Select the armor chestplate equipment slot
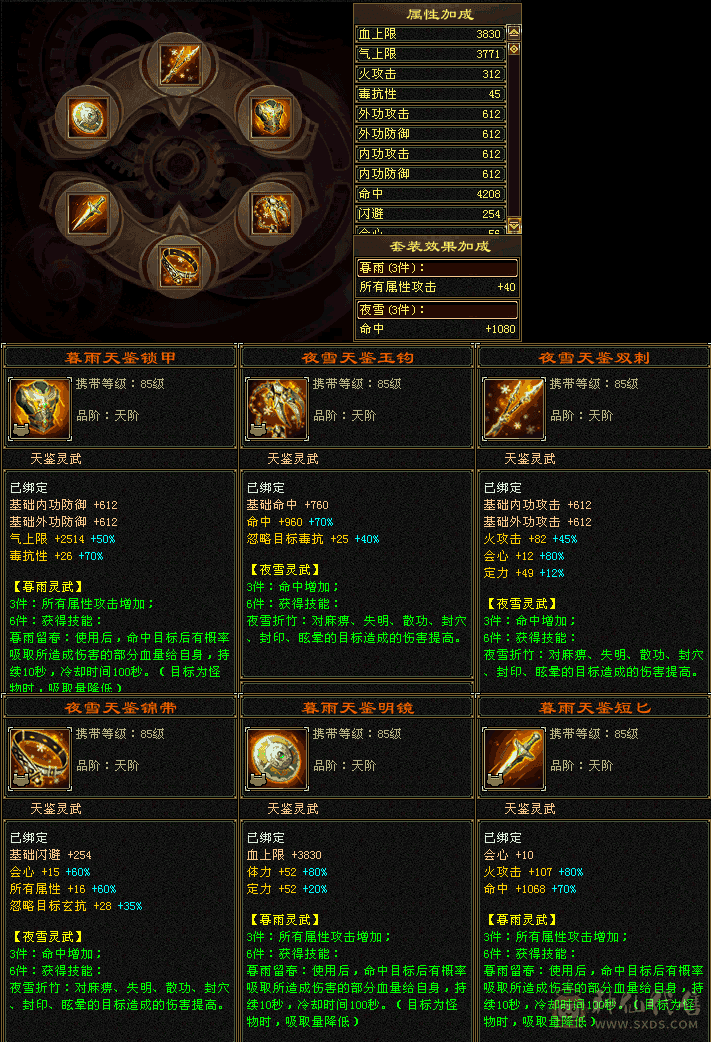This screenshot has width=711, height=1042. click(x=271, y=118)
